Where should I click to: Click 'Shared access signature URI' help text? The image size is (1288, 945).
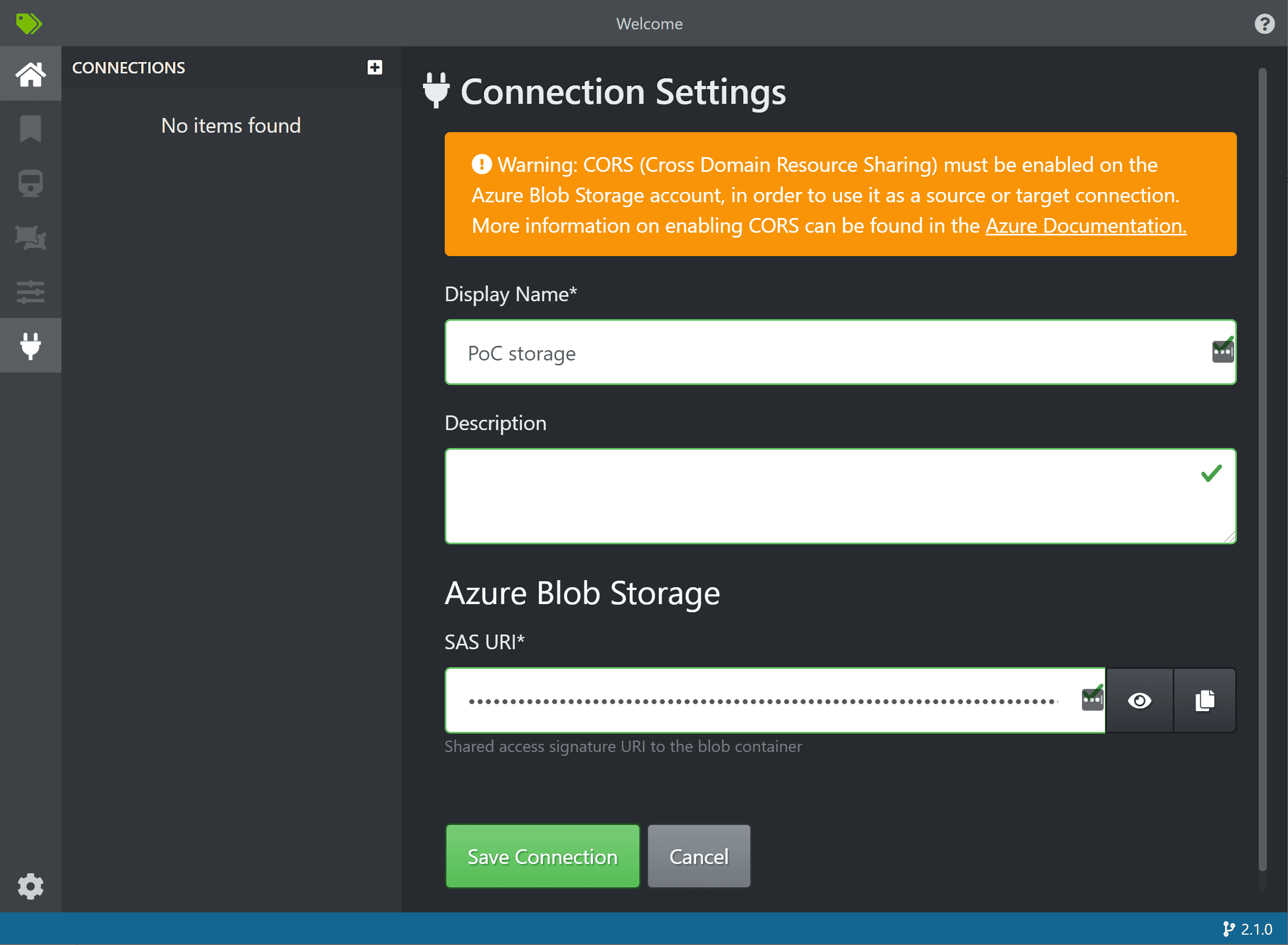coord(624,747)
